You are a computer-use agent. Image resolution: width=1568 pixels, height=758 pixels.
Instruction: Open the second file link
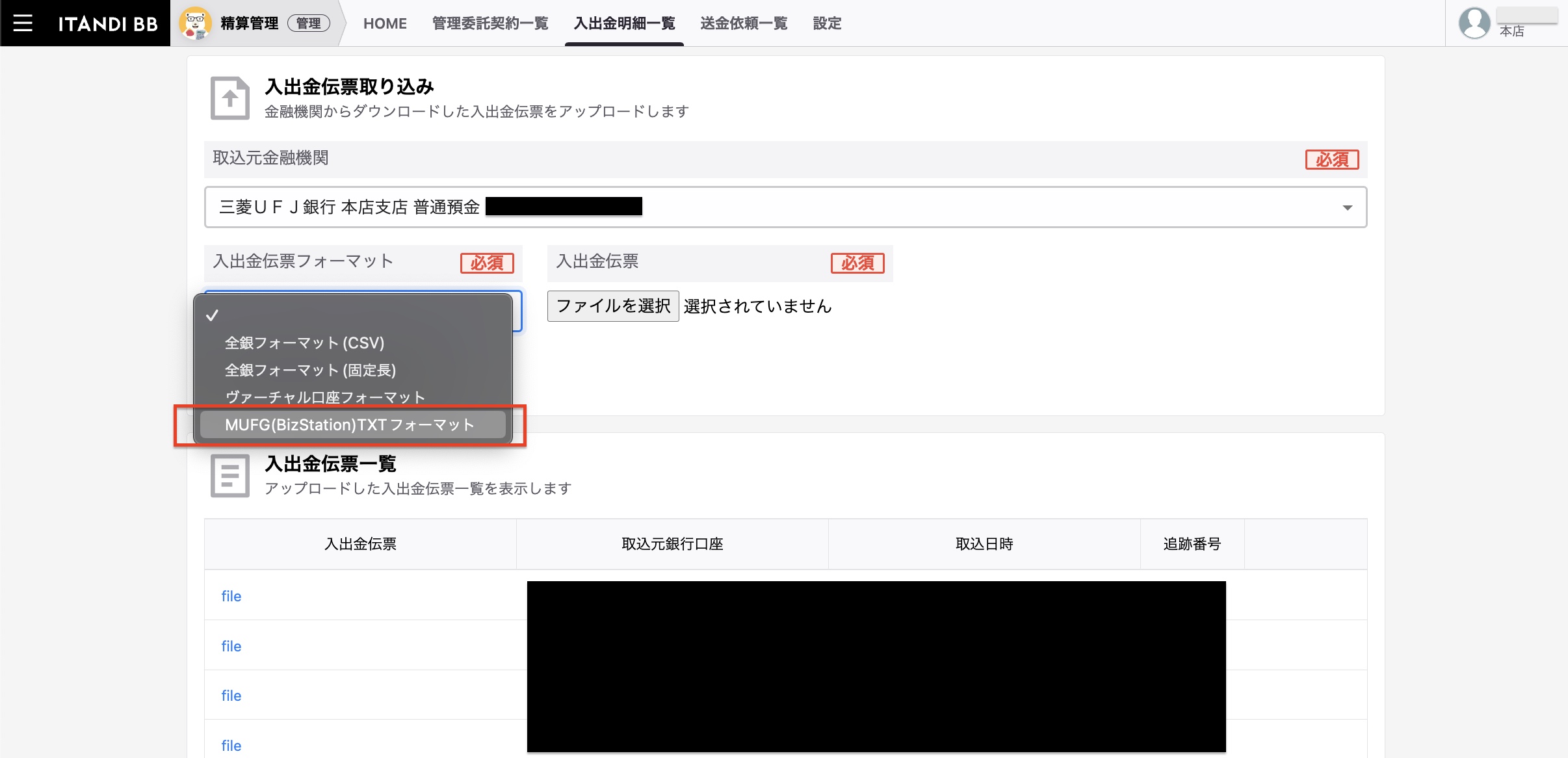pyautogui.click(x=231, y=646)
